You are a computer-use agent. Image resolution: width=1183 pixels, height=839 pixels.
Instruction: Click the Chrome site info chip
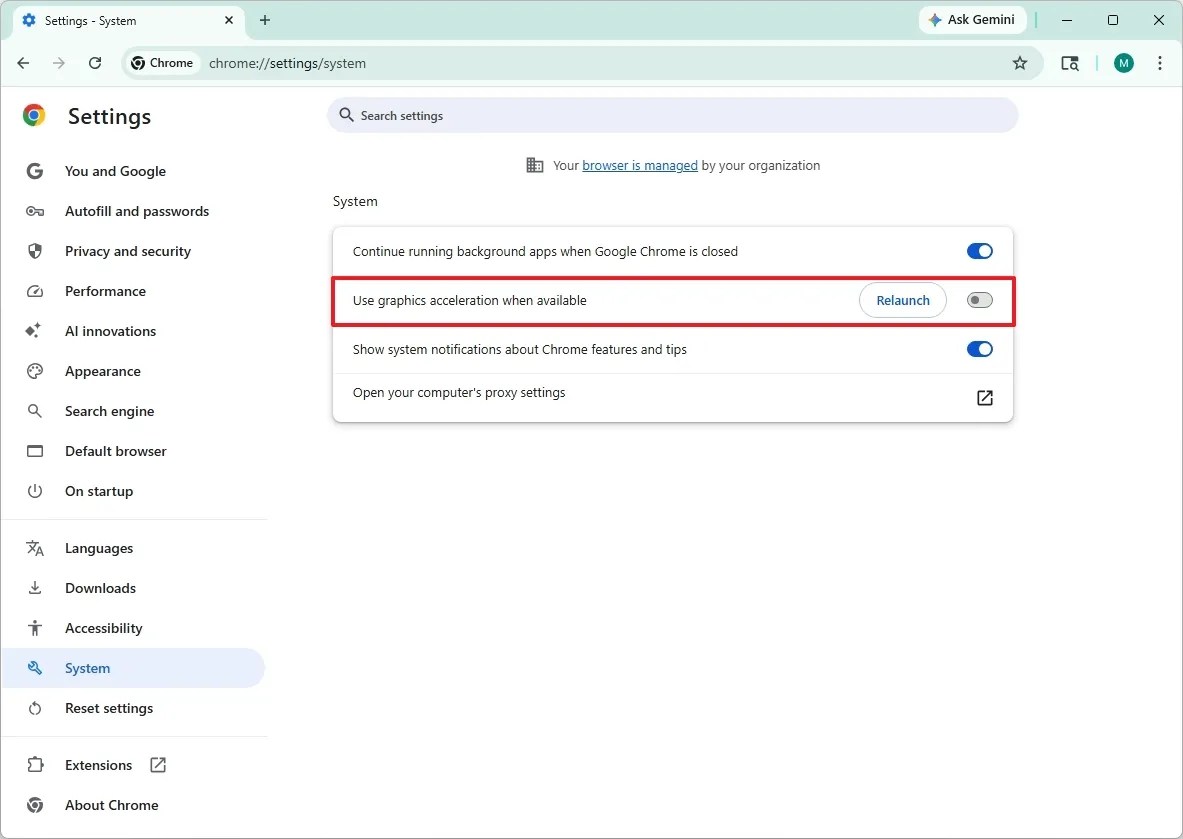coord(162,63)
